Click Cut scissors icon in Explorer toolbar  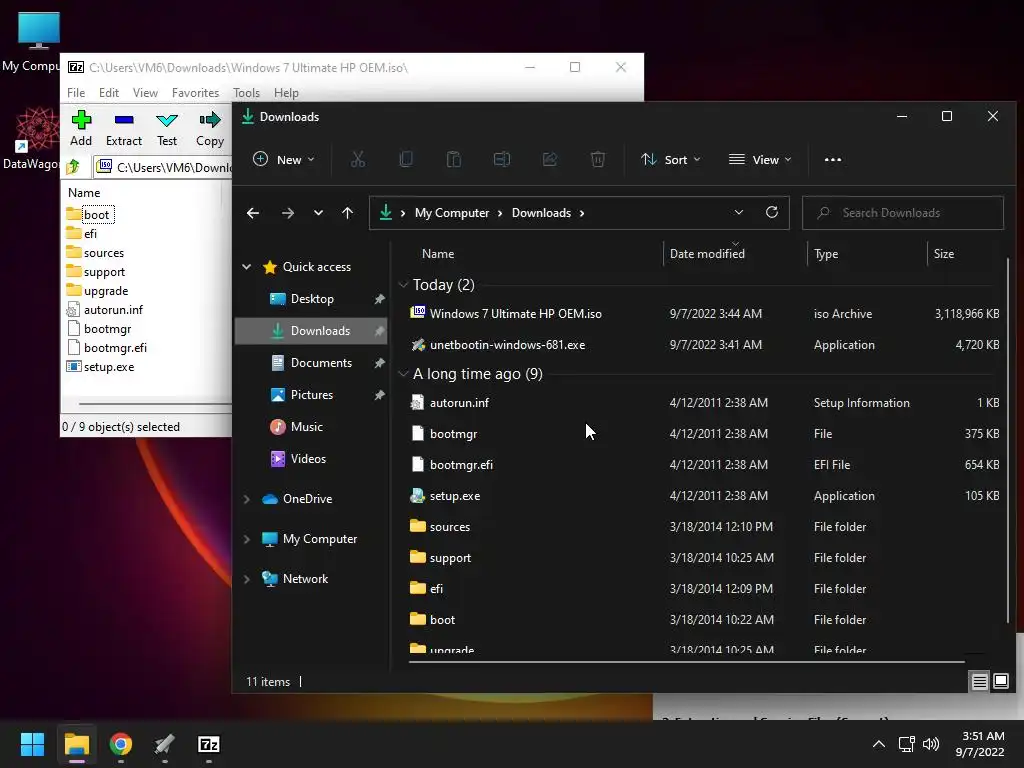[x=358, y=159]
